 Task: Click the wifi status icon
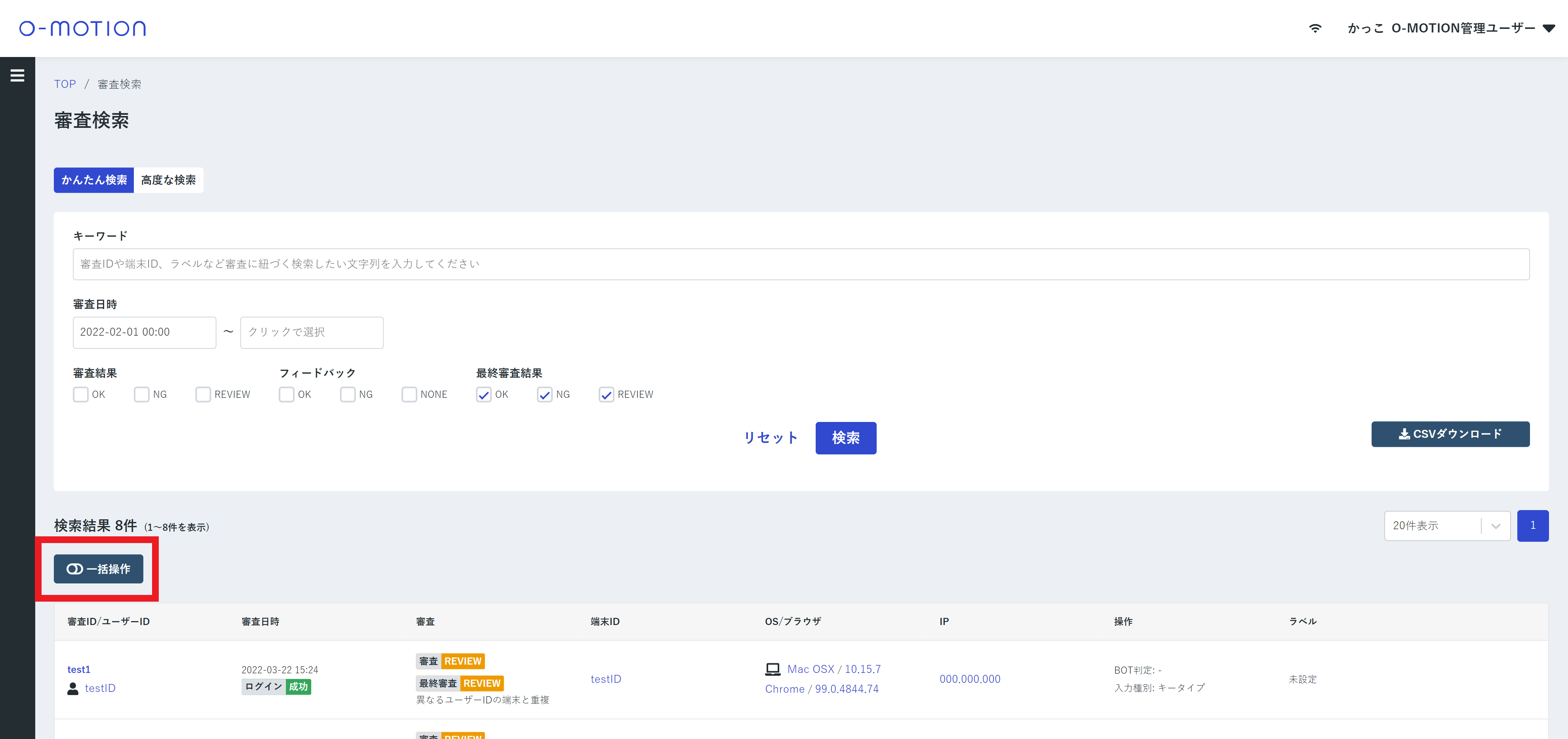1315,28
